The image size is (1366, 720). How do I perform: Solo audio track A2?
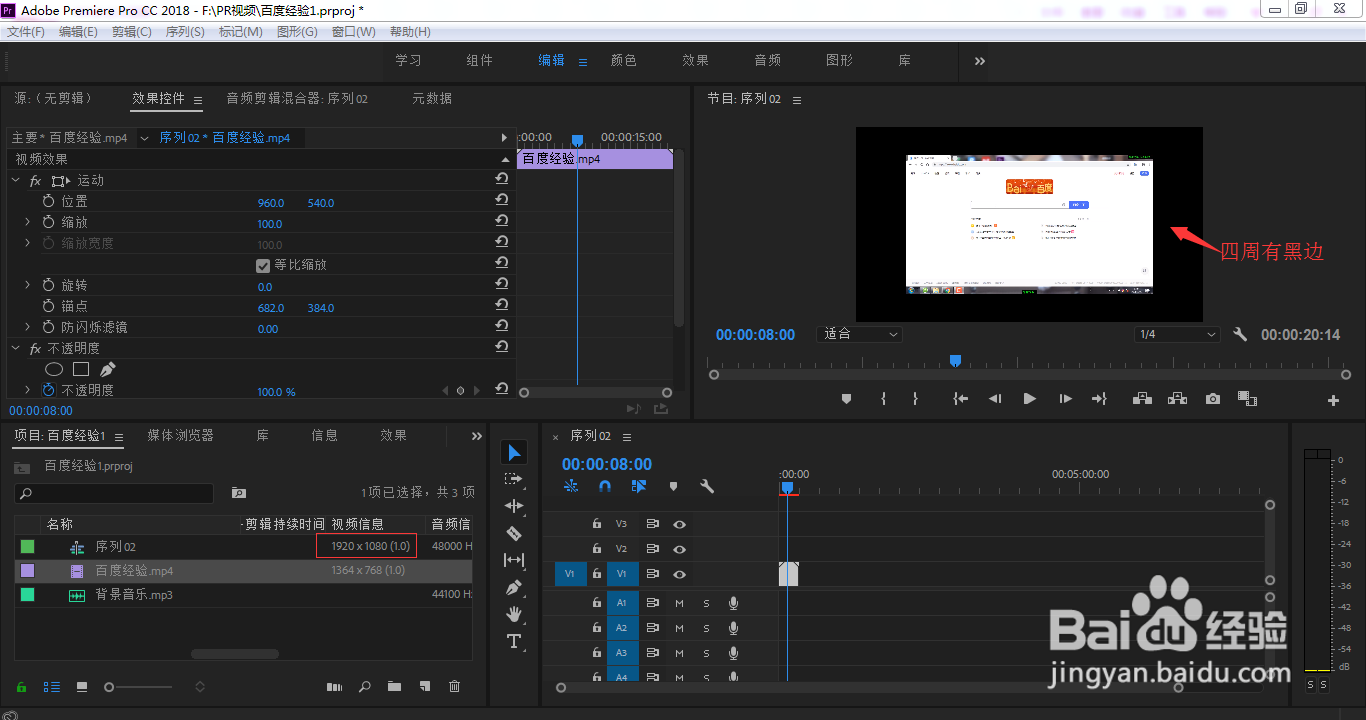[706, 628]
